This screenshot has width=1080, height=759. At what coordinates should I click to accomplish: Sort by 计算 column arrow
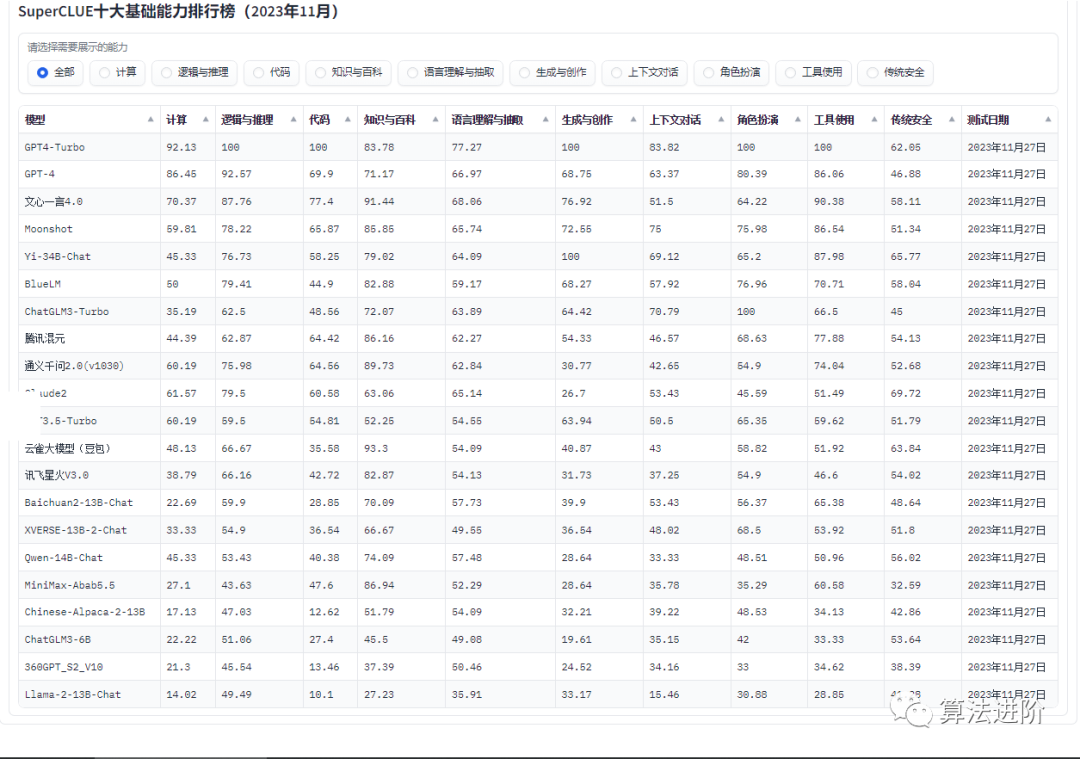(x=205, y=120)
